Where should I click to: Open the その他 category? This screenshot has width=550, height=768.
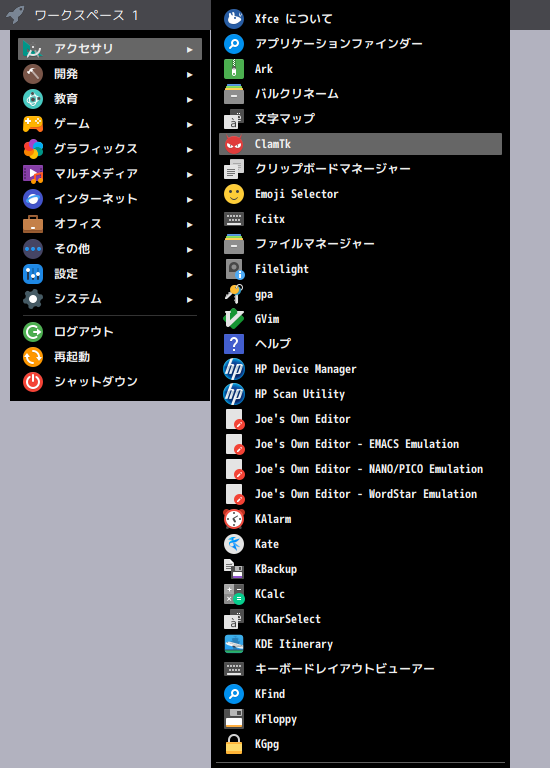(110, 249)
